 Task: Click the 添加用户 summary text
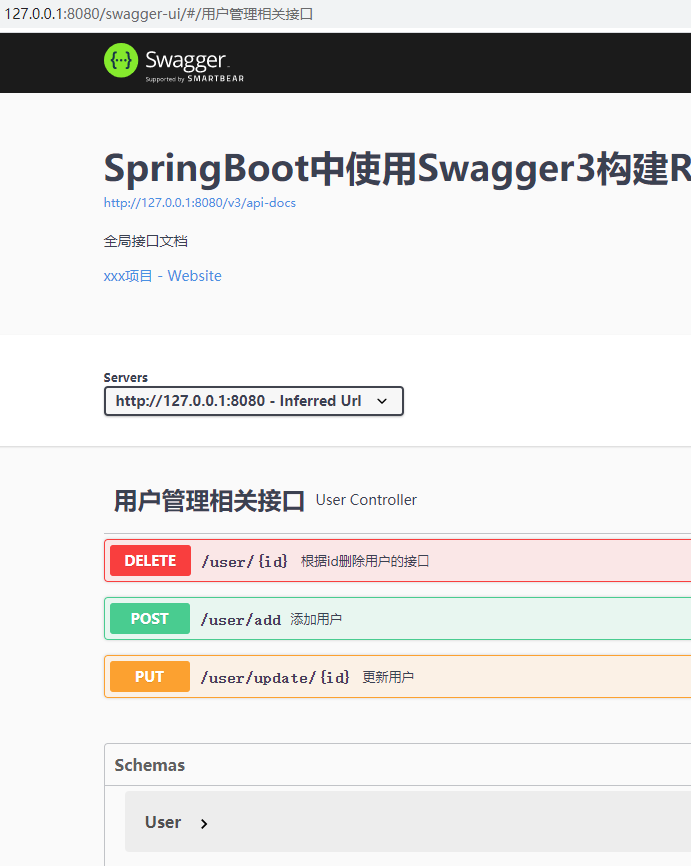316,619
